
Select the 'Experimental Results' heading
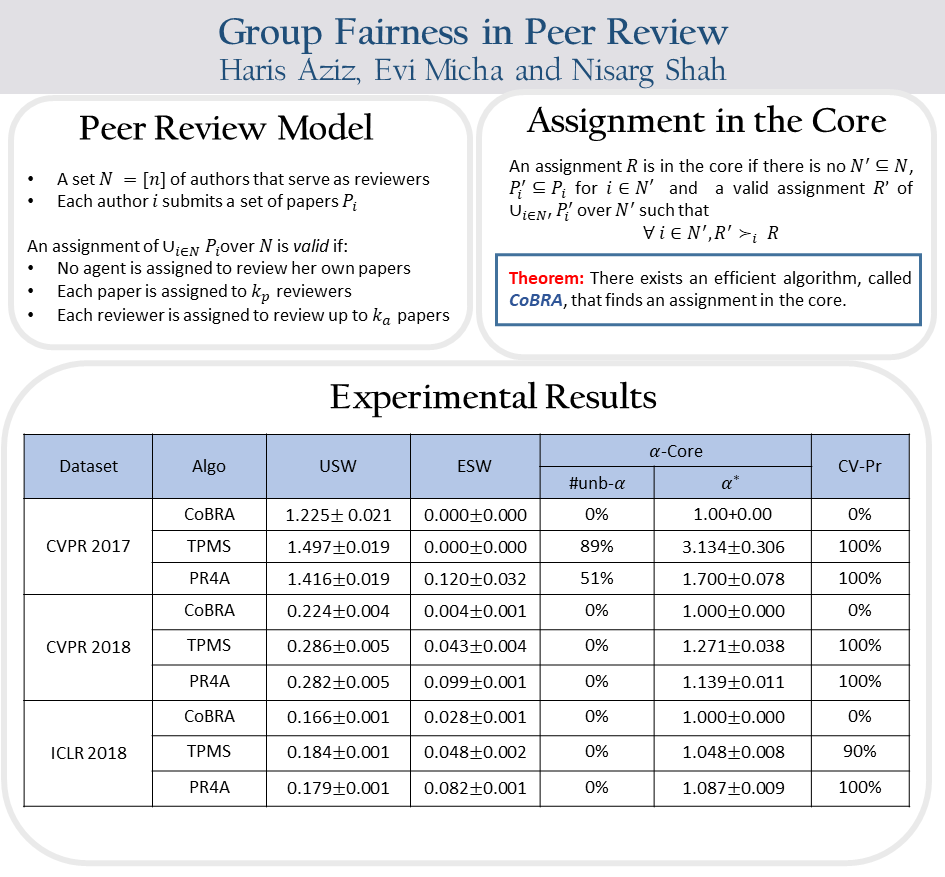point(493,397)
